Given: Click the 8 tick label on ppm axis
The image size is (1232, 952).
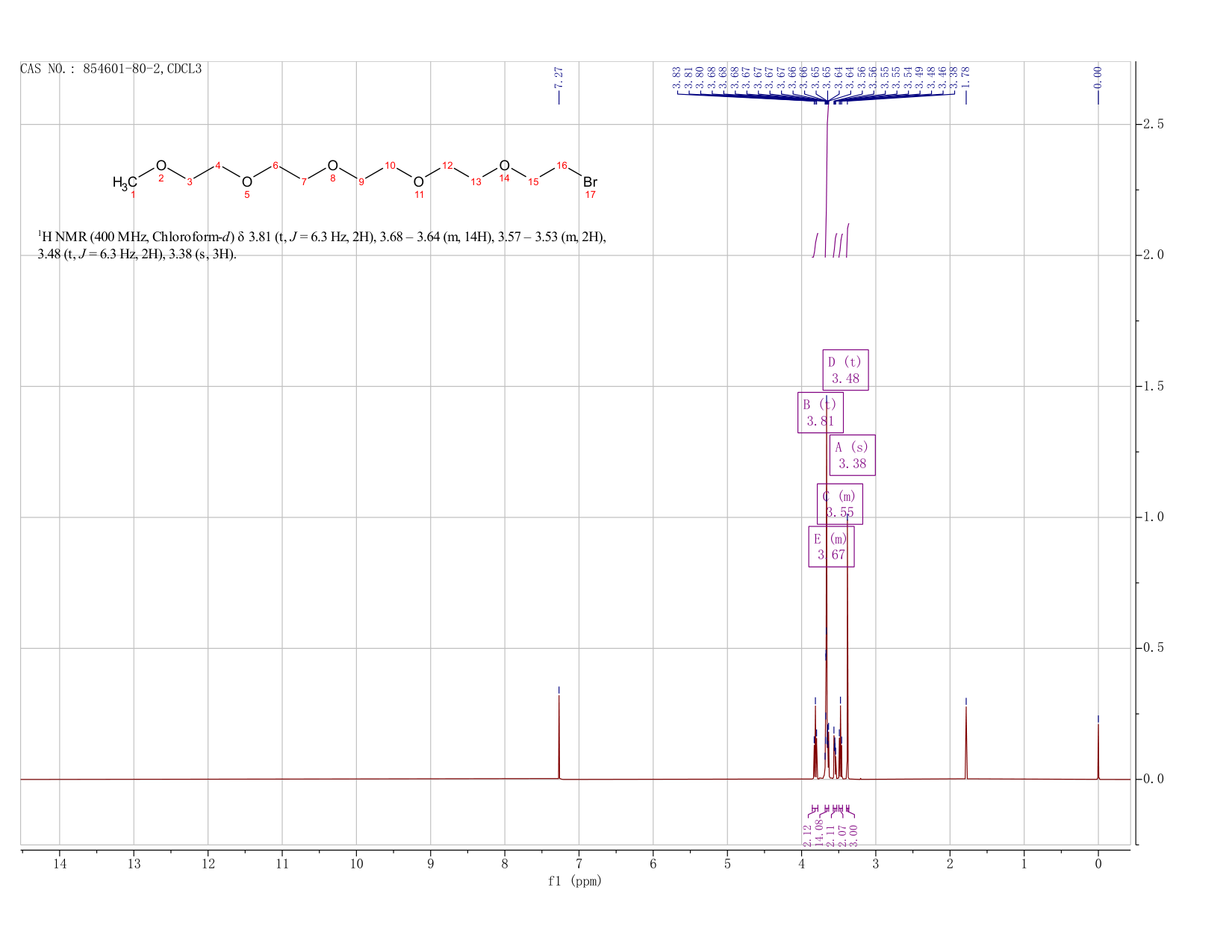Looking at the screenshot, I should [x=505, y=863].
